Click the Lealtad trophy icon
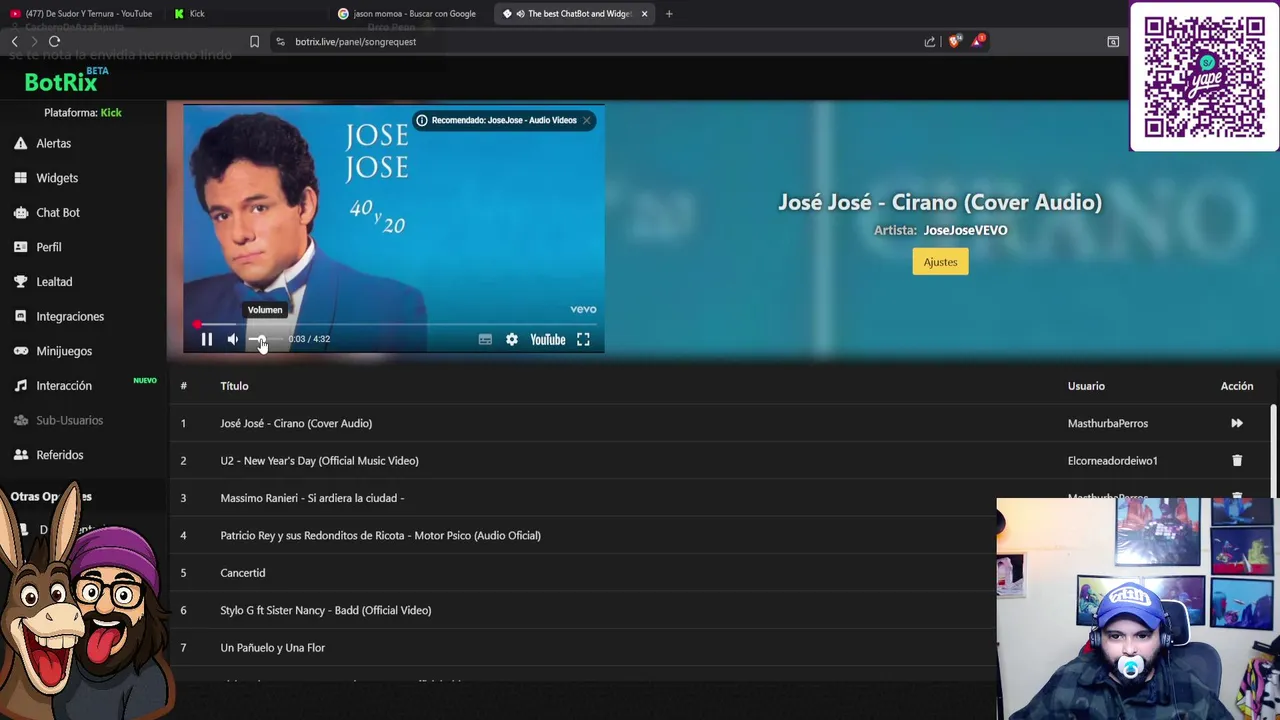 pyautogui.click(x=21, y=282)
